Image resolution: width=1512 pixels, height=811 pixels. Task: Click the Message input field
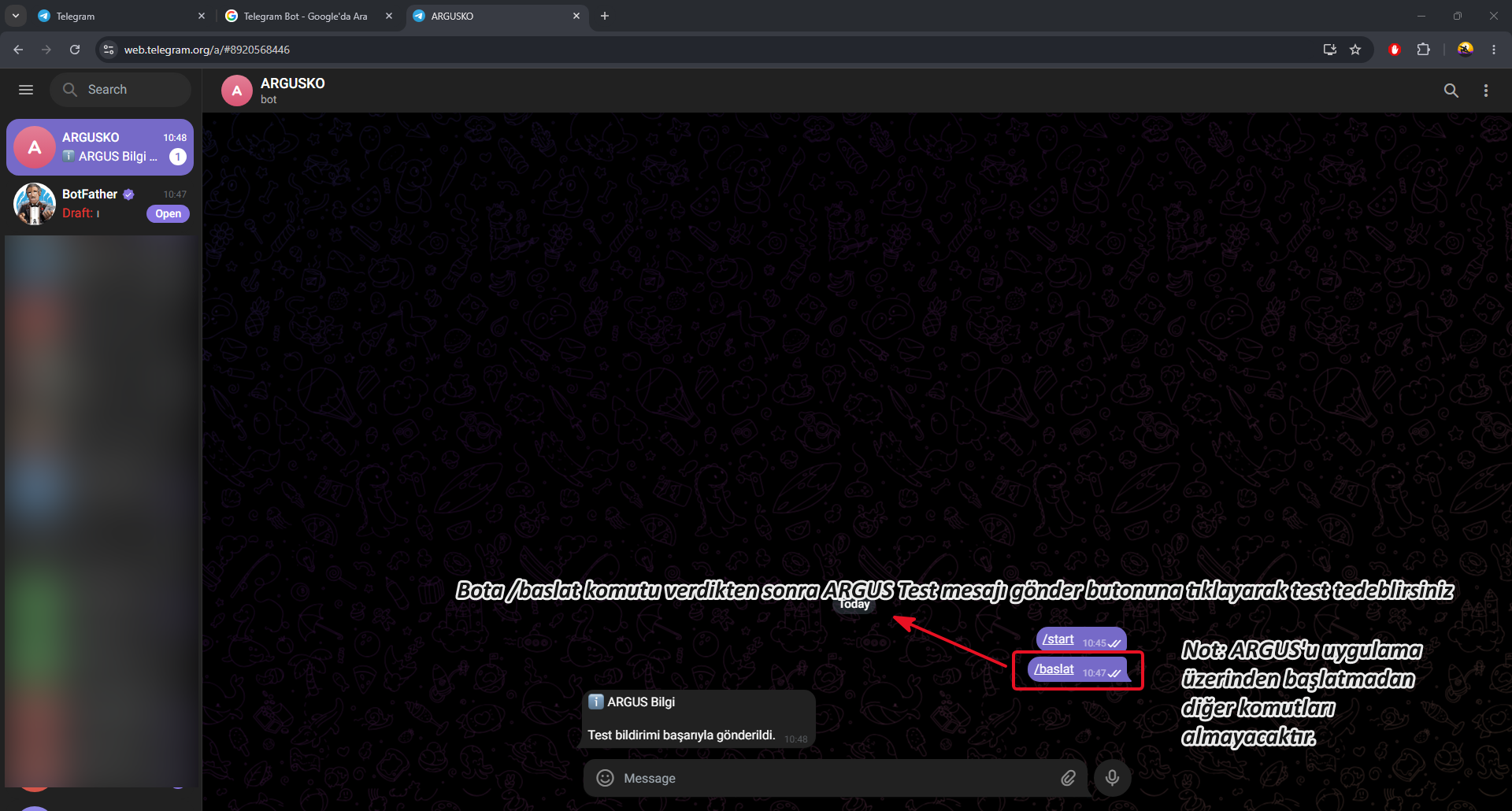click(x=835, y=778)
